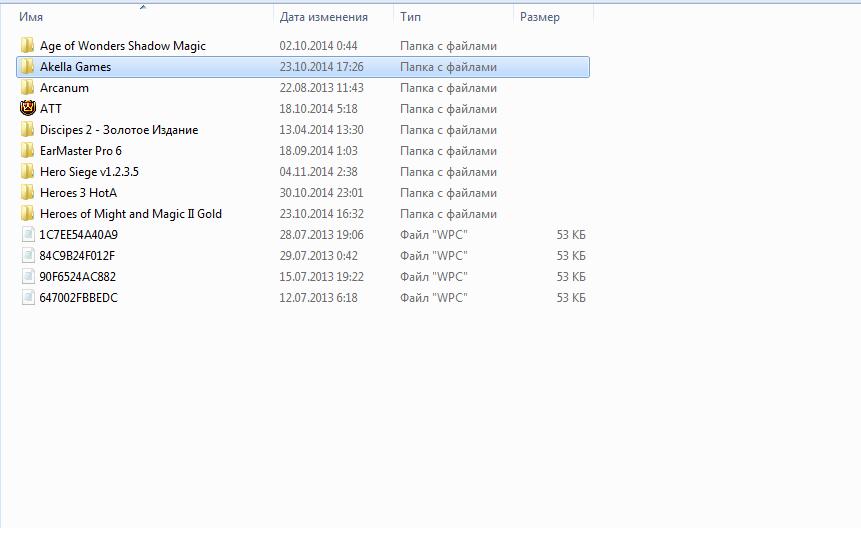
Task: Select the Arcanum folder name
Action: (64, 88)
